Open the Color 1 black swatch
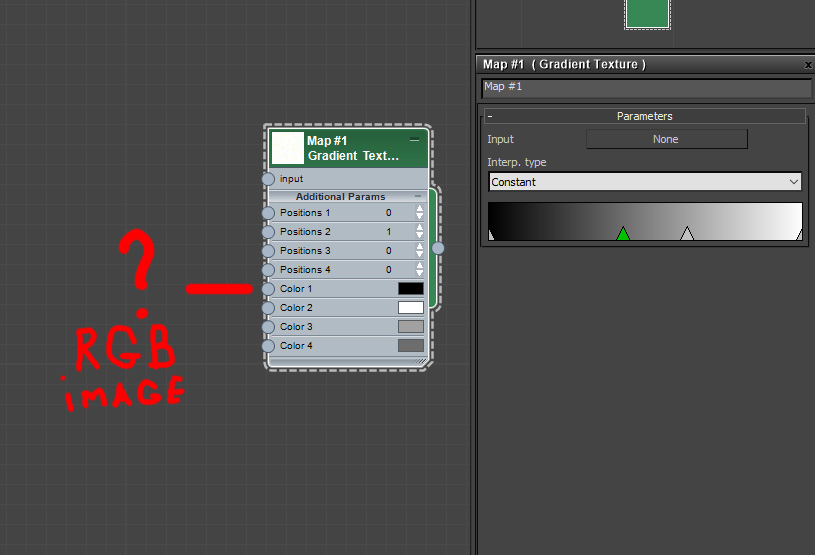 click(x=411, y=289)
